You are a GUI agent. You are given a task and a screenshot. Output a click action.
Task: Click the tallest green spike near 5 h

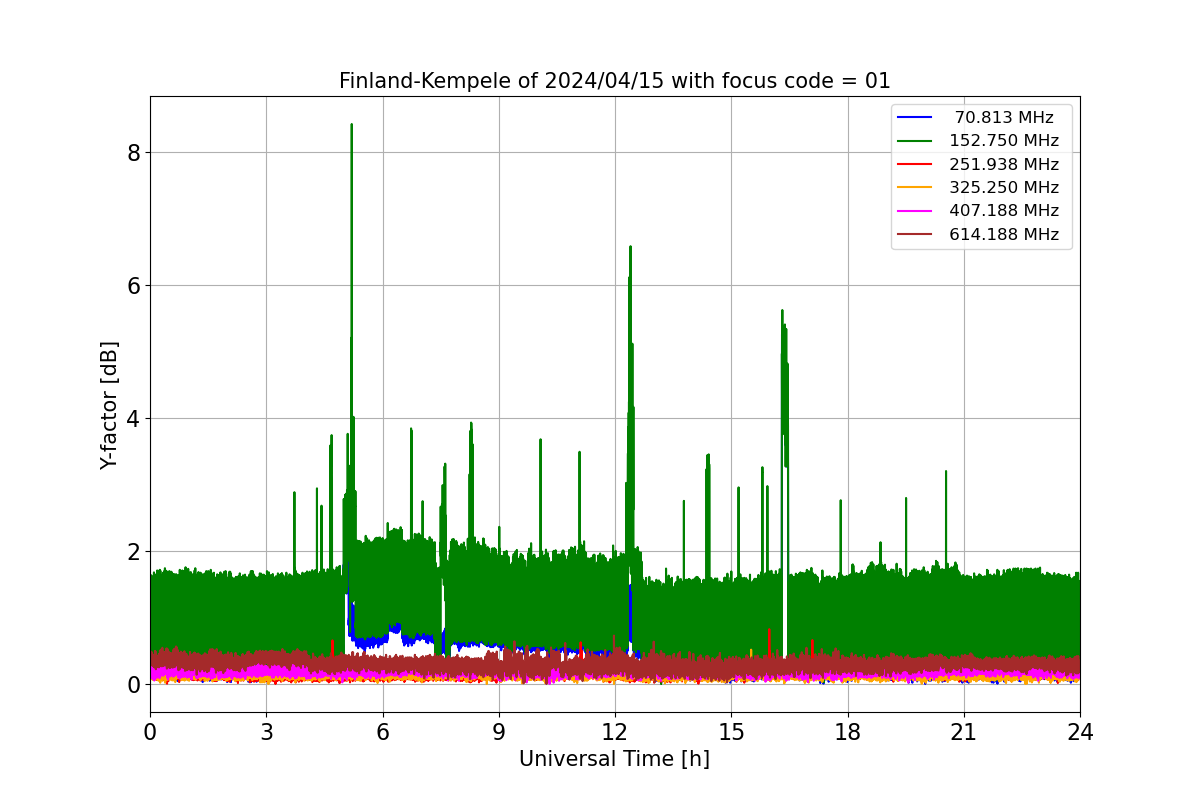(351, 125)
